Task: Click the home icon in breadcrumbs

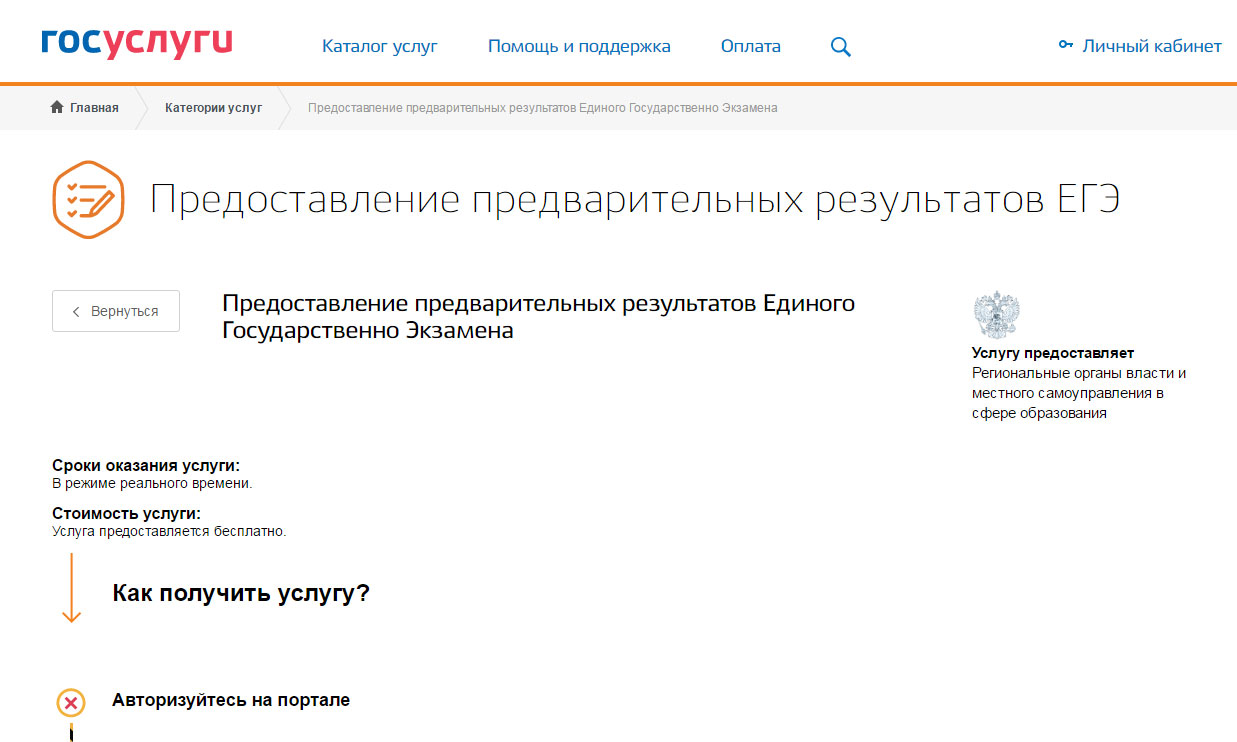Action: click(x=57, y=108)
